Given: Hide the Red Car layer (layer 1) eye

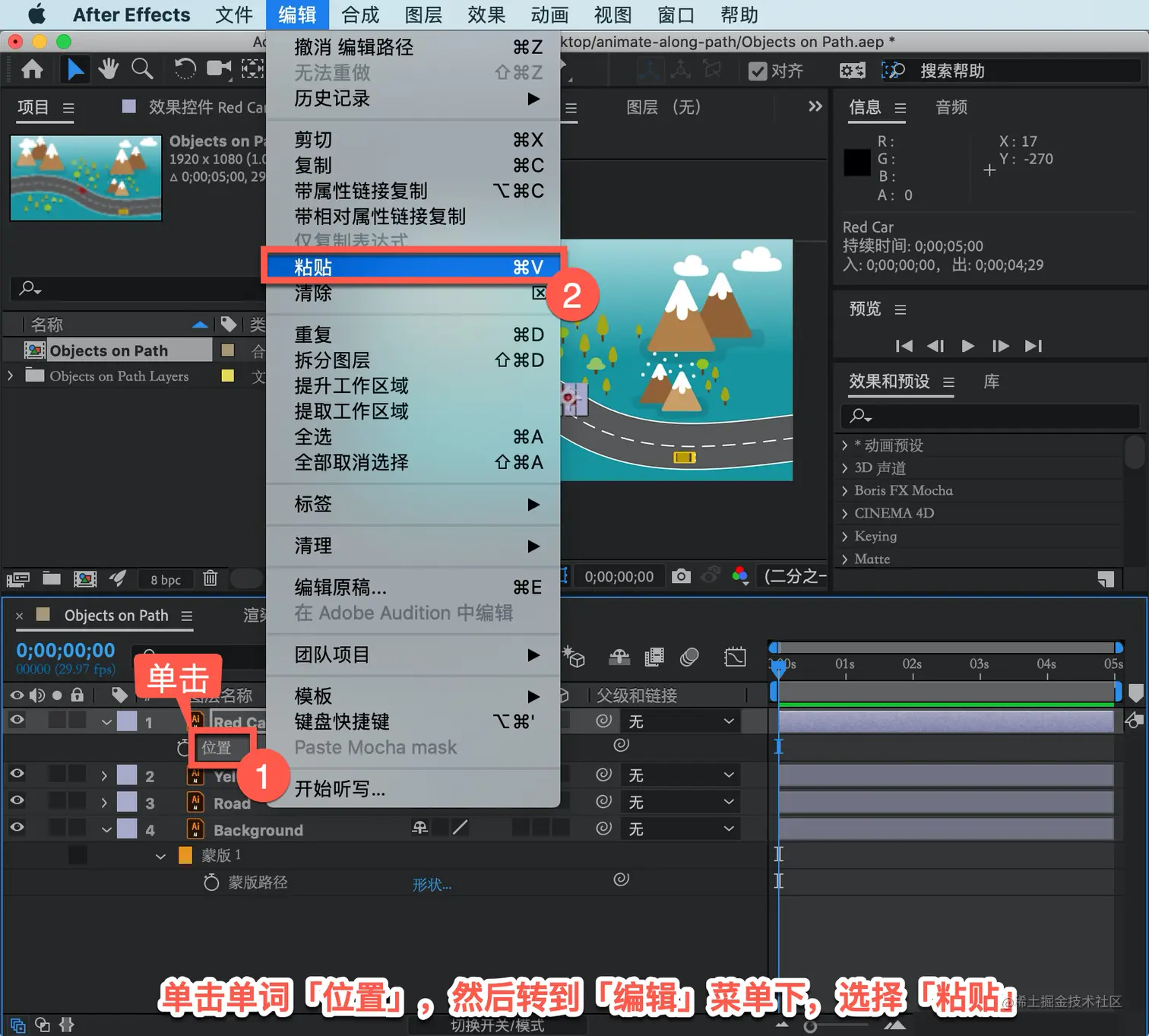Looking at the screenshot, I should [x=17, y=721].
